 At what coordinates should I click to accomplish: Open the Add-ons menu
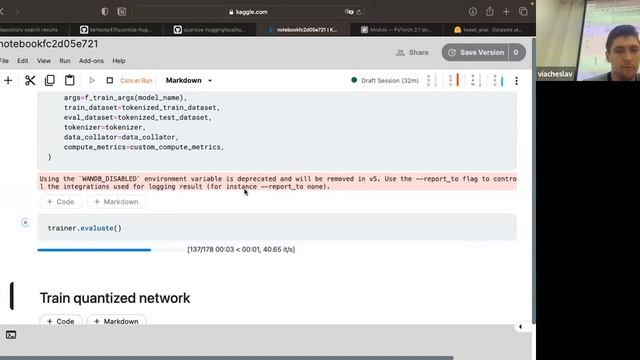(91, 61)
